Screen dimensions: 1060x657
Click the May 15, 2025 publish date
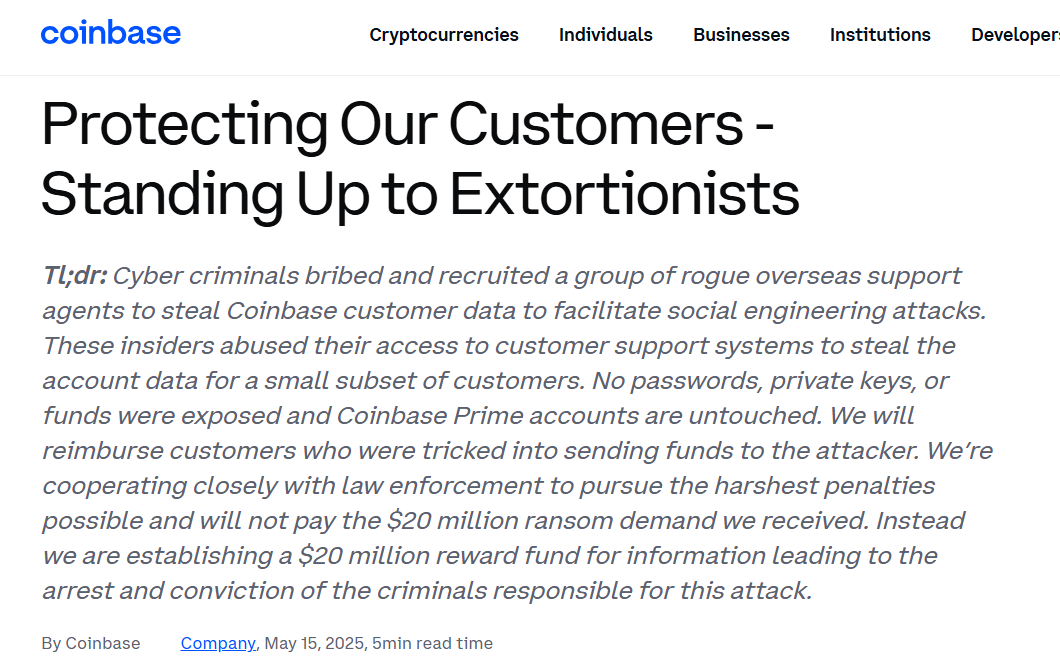(x=314, y=643)
